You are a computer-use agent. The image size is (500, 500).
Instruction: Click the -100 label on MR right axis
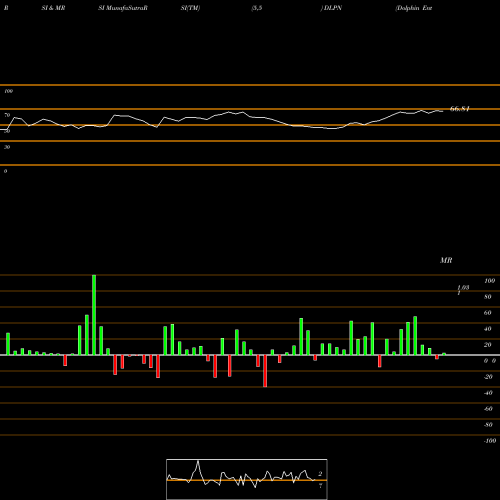(x=490, y=441)
